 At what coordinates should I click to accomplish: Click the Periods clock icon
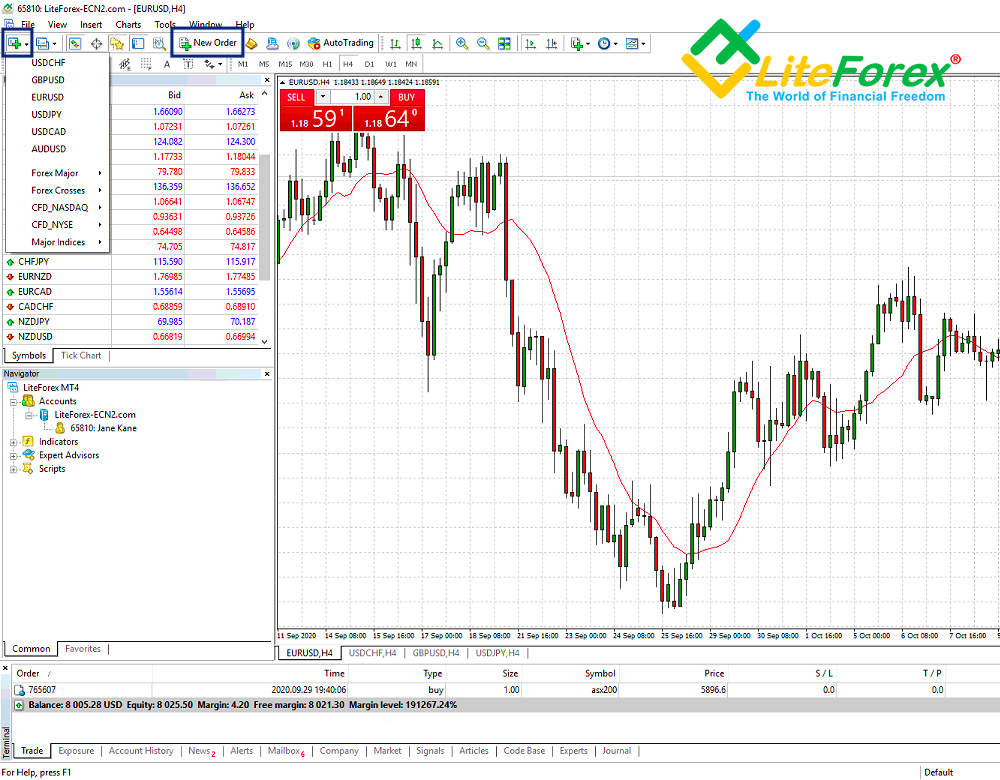pos(604,43)
